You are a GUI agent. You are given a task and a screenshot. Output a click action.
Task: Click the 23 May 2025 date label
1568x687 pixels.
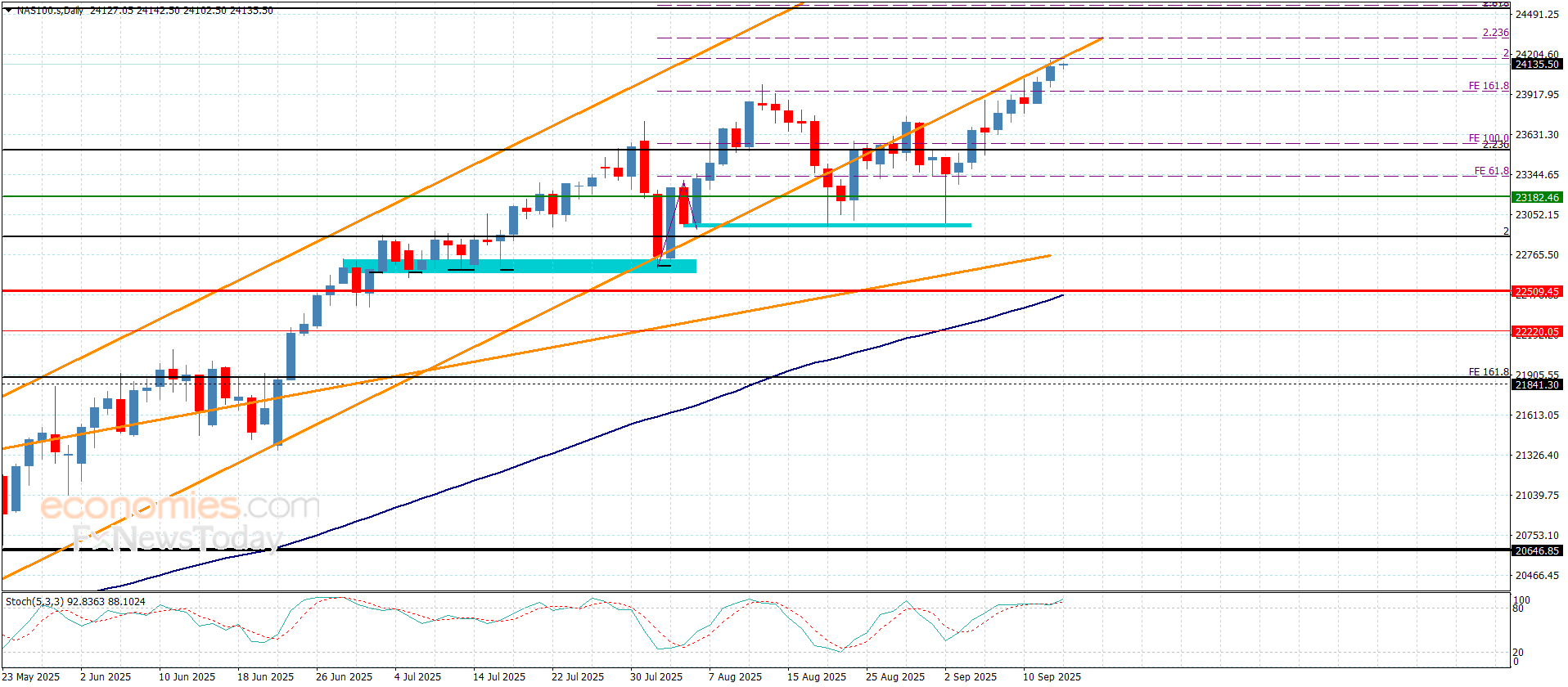tap(31, 676)
